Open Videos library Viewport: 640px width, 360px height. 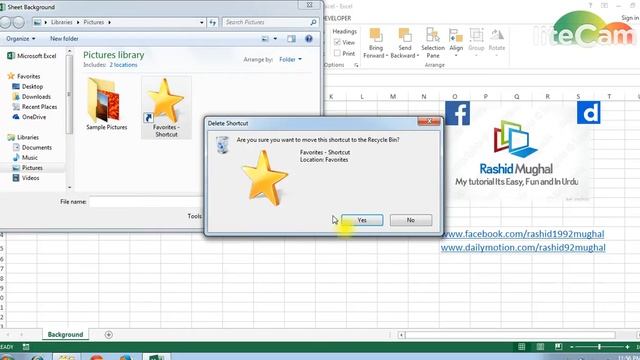(26, 178)
